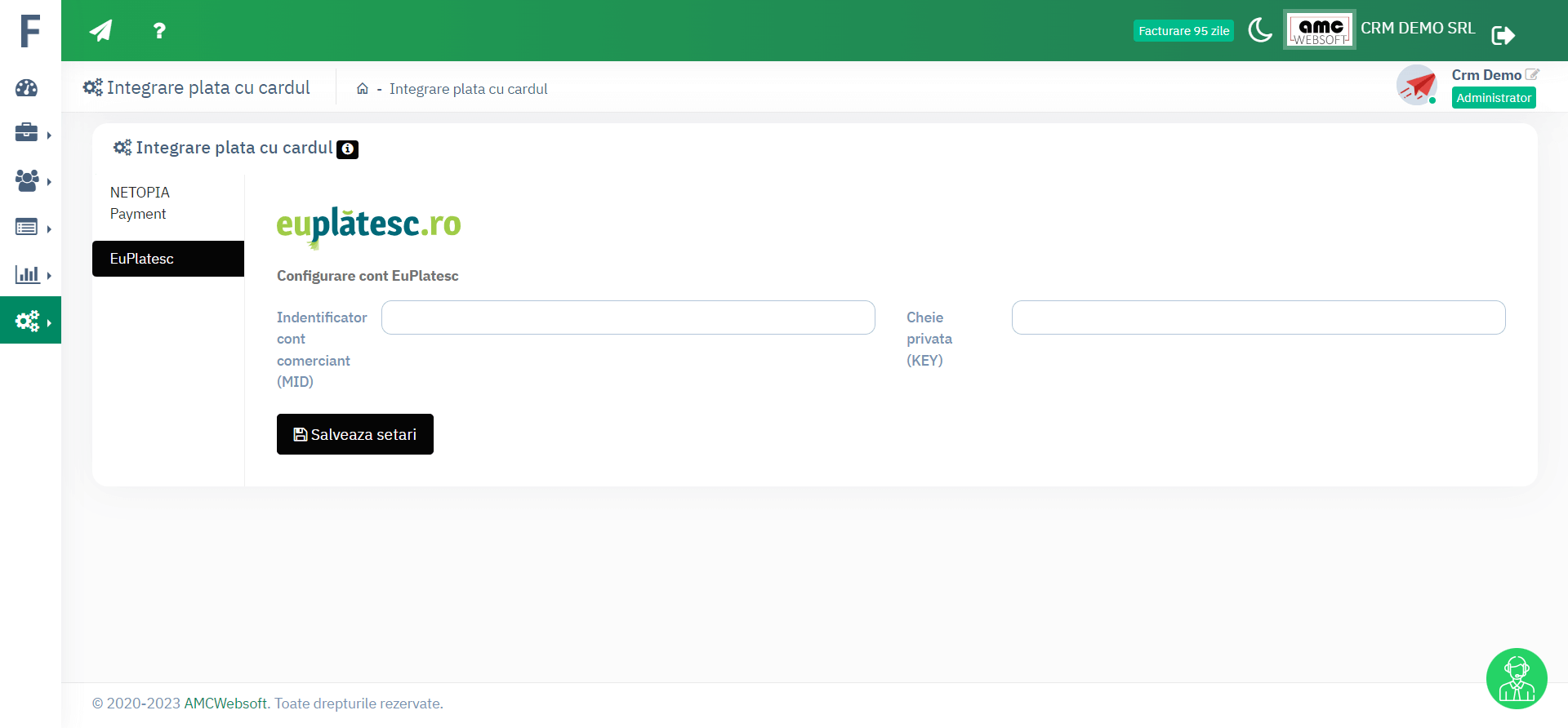1568x728 pixels.
Task: Open the support agent chat button
Action: (x=1517, y=678)
